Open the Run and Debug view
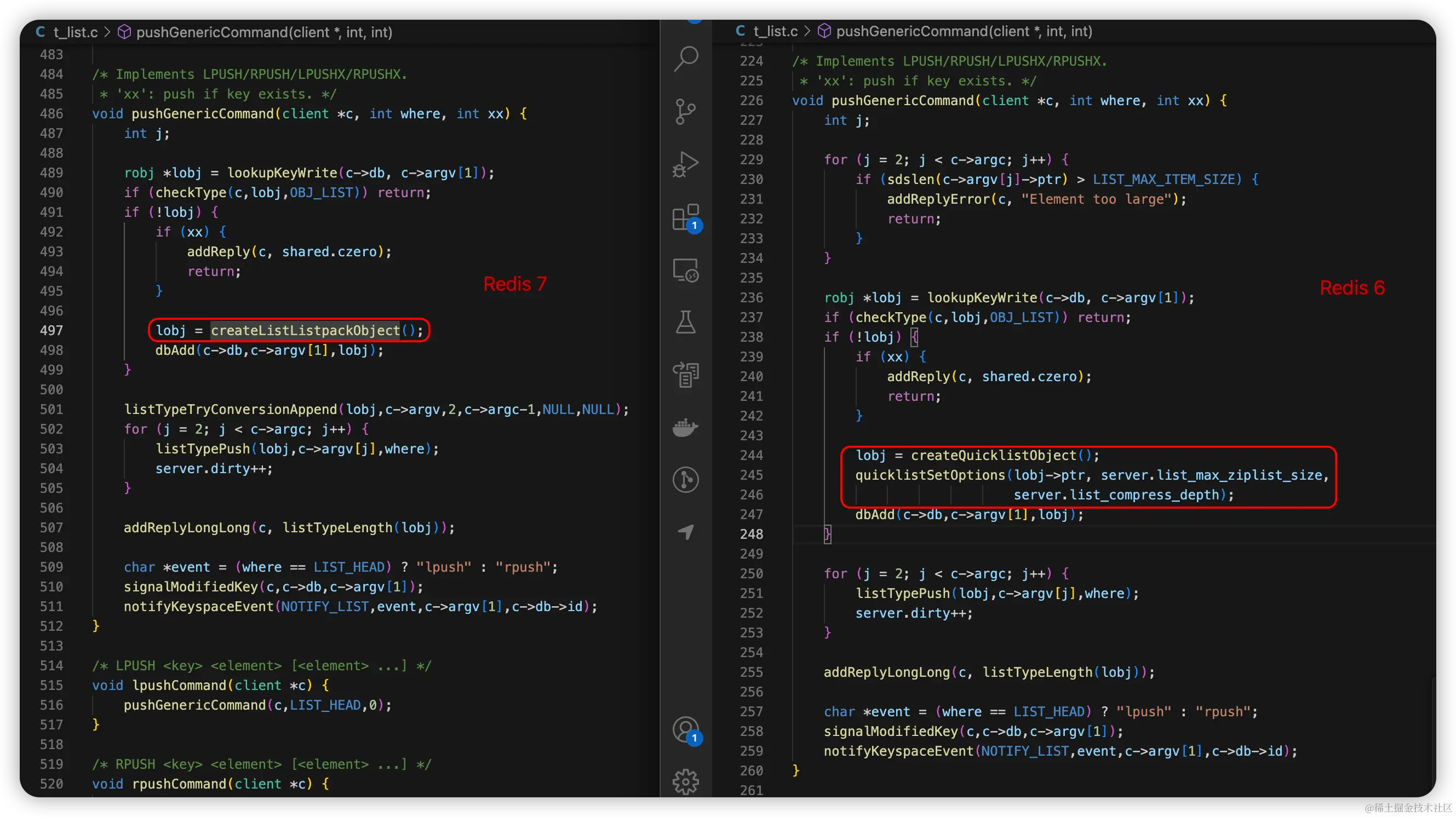This screenshot has height=817, width=1456. [686, 164]
